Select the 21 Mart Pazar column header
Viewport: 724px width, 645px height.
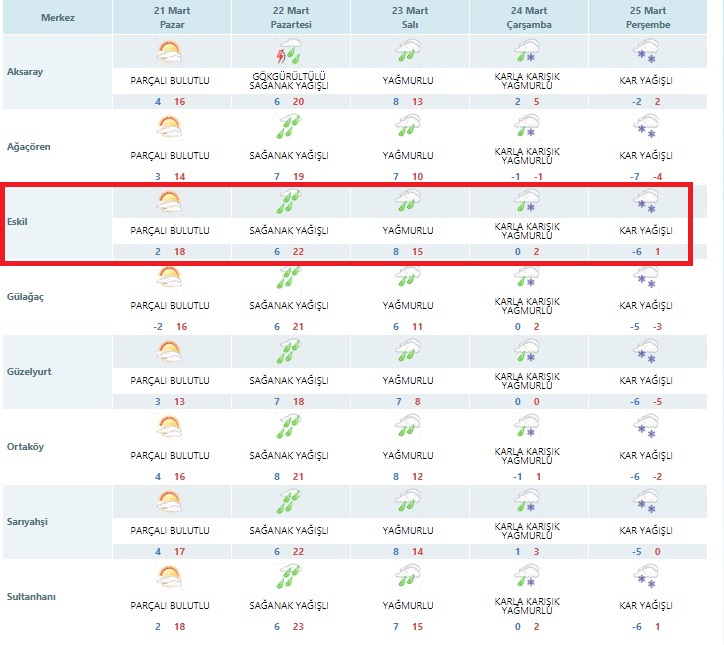pyautogui.click(x=170, y=17)
